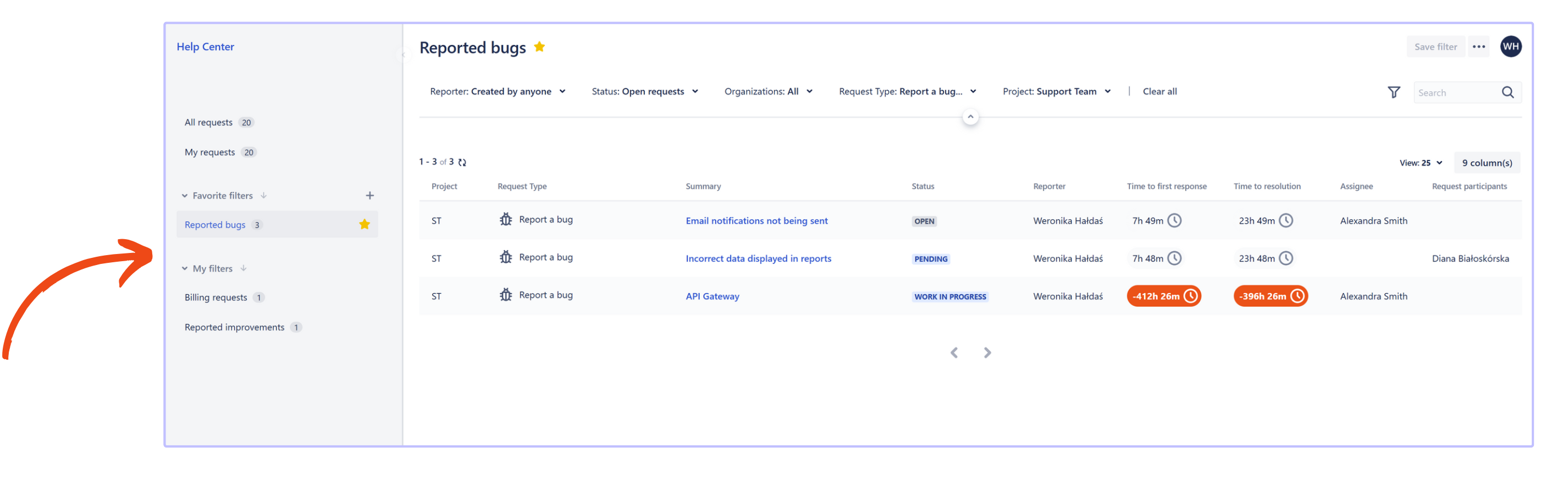Sort My filters using the arrow icon
Screen dimensions: 1568x480
tap(244, 268)
